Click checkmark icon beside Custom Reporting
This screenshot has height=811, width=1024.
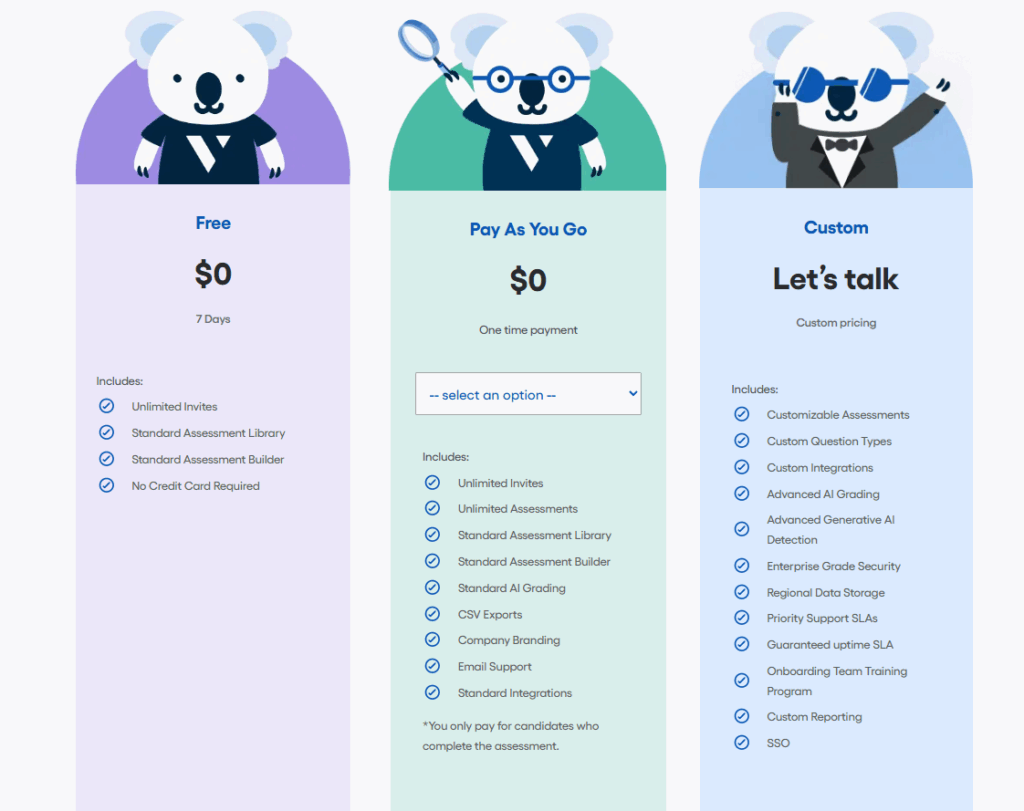click(x=742, y=716)
